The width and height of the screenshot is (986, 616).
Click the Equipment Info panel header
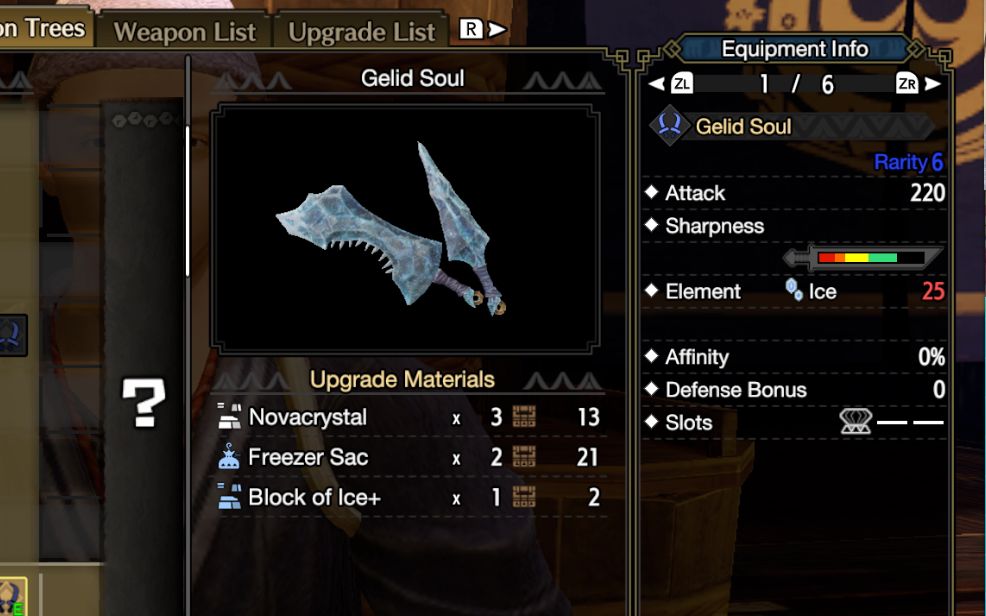click(795, 49)
